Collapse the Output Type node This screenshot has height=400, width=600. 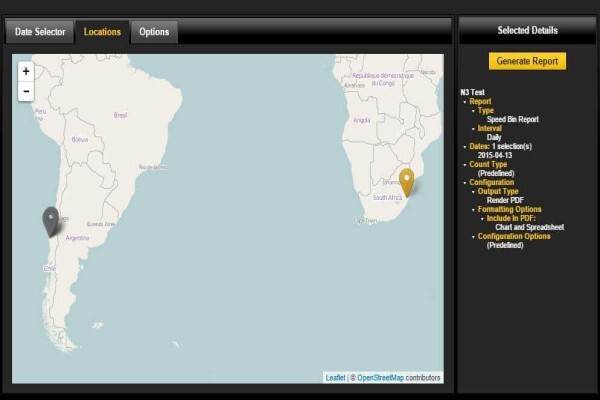coord(473,192)
